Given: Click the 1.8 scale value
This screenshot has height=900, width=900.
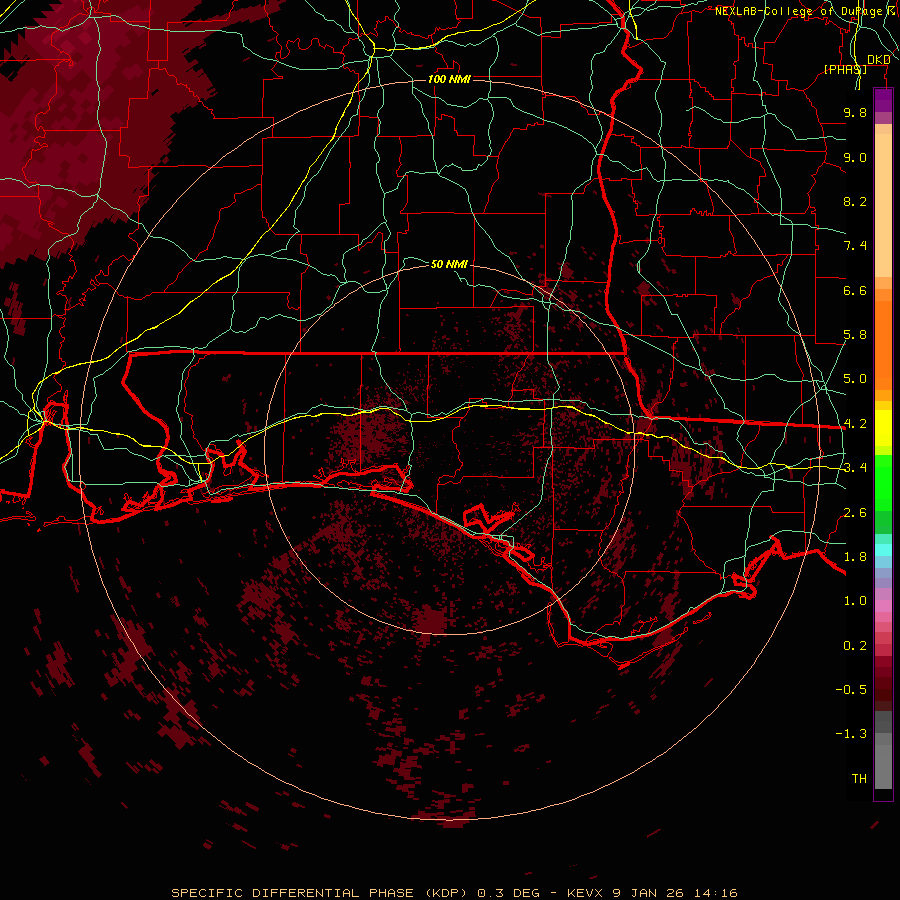Looking at the screenshot, I should click(855, 557).
